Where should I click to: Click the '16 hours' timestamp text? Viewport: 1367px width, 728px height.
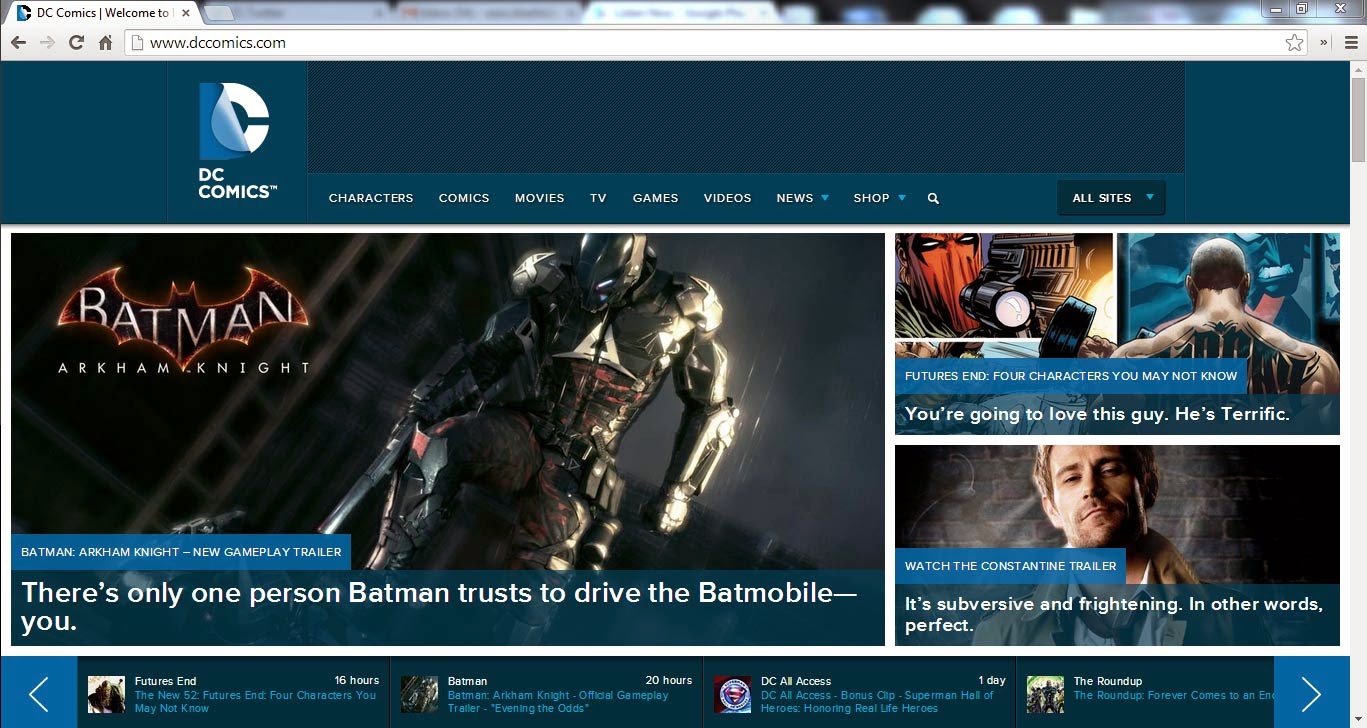(x=357, y=681)
